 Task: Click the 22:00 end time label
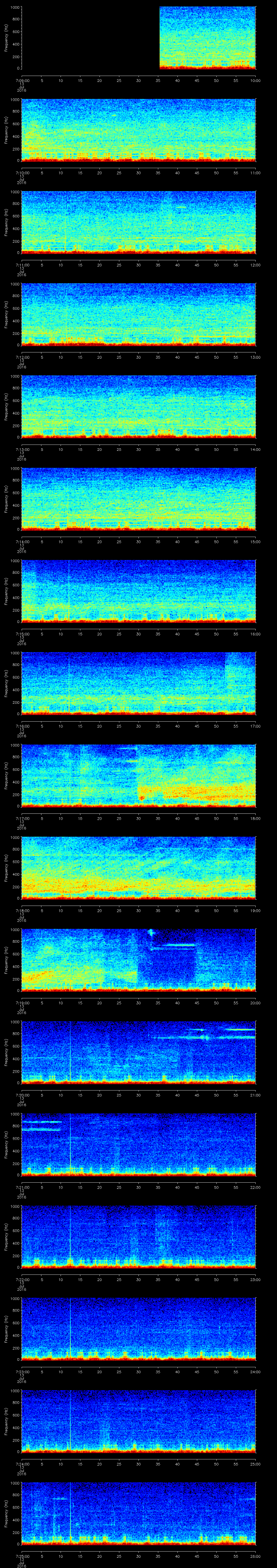256,1187
